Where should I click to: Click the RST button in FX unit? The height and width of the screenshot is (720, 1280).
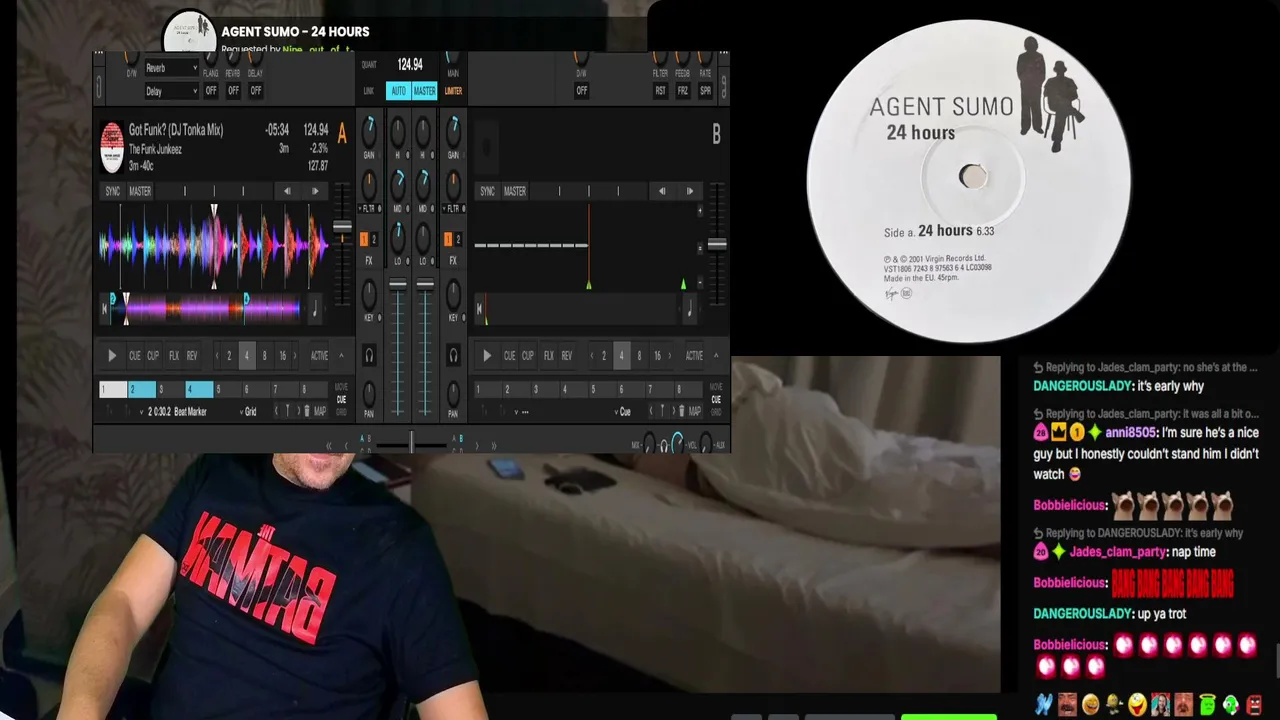[660, 91]
